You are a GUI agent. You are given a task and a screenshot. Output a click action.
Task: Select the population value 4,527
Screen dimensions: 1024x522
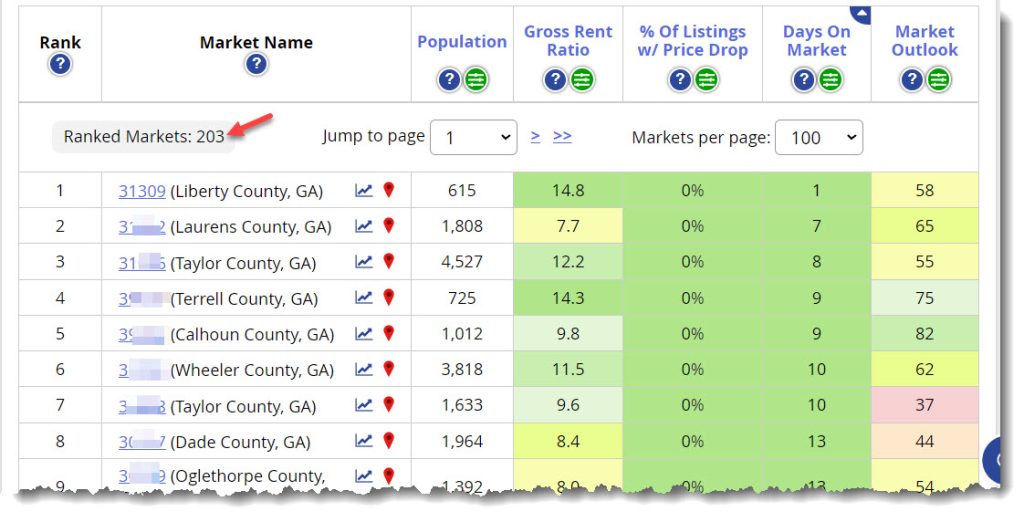click(x=462, y=262)
